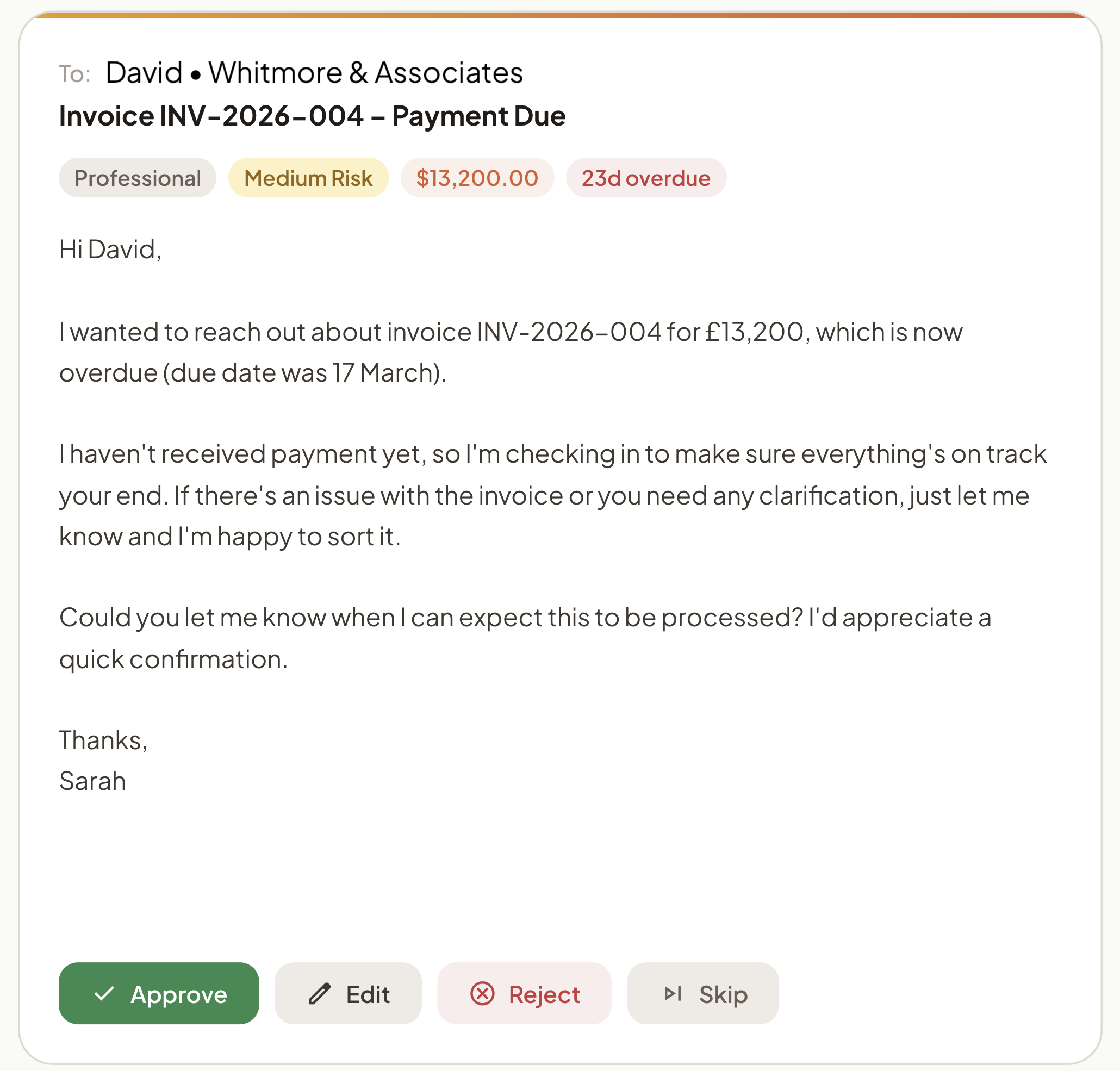
Task: Click the Medium Risk badge
Action: (308, 178)
